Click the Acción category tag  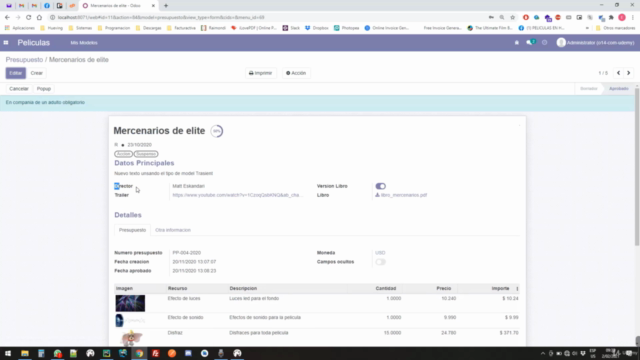(123, 154)
